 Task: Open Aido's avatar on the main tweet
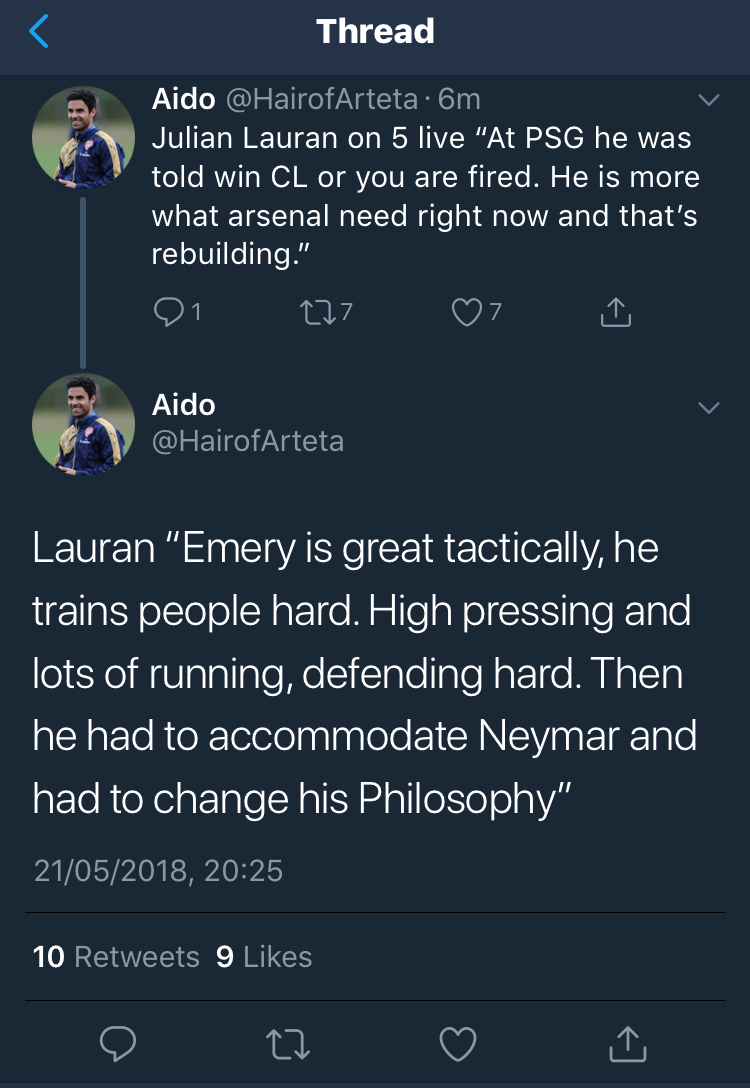point(84,424)
